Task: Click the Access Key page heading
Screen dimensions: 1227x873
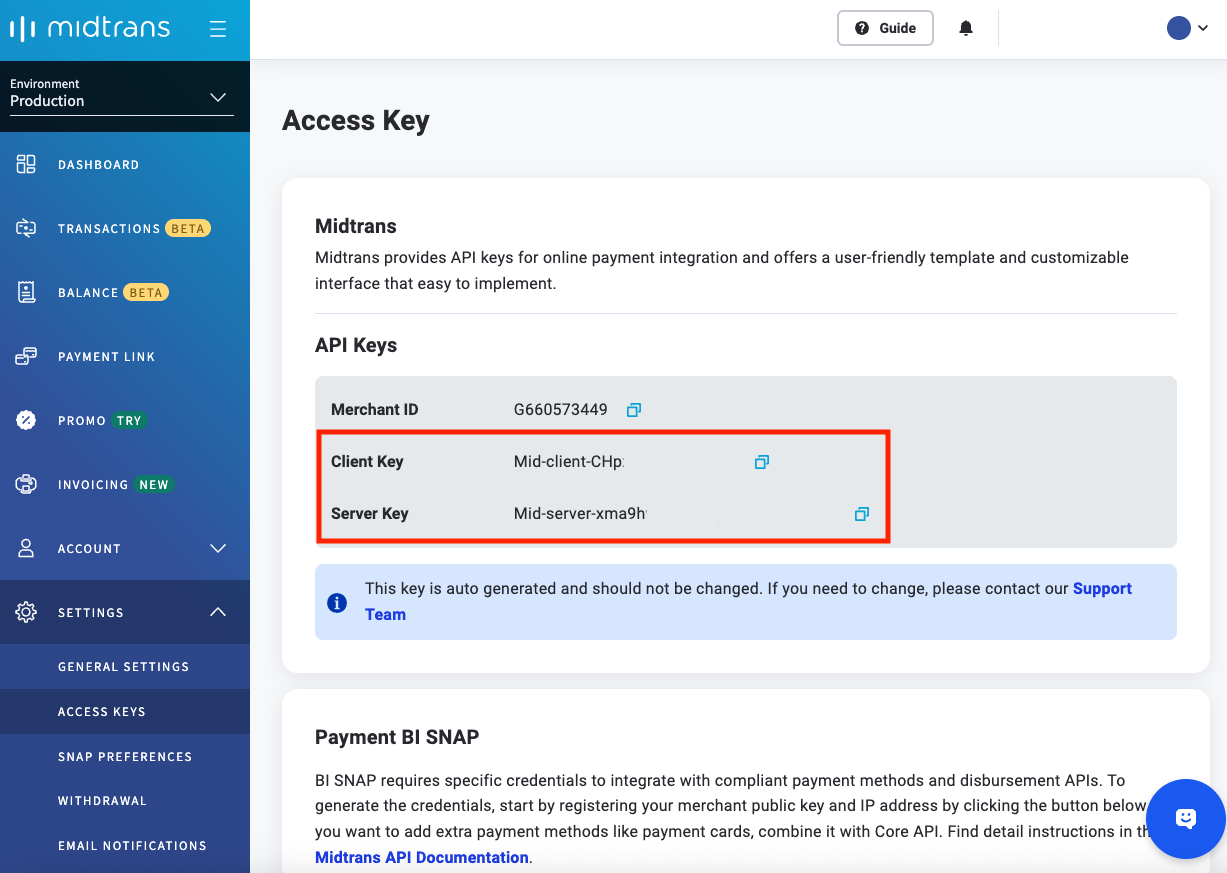Action: [x=356, y=121]
